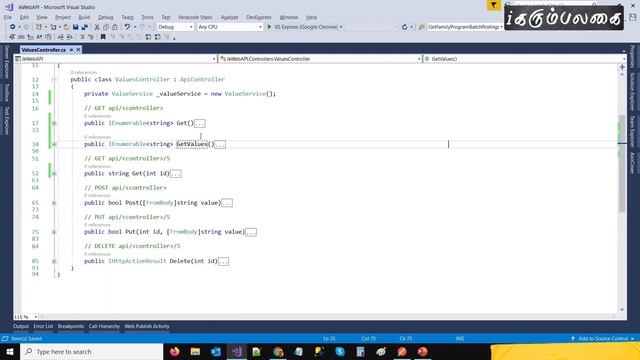The height and width of the screenshot is (360, 640).
Task: Click the ValuesController class name on line 12
Action: click(x=142, y=80)
